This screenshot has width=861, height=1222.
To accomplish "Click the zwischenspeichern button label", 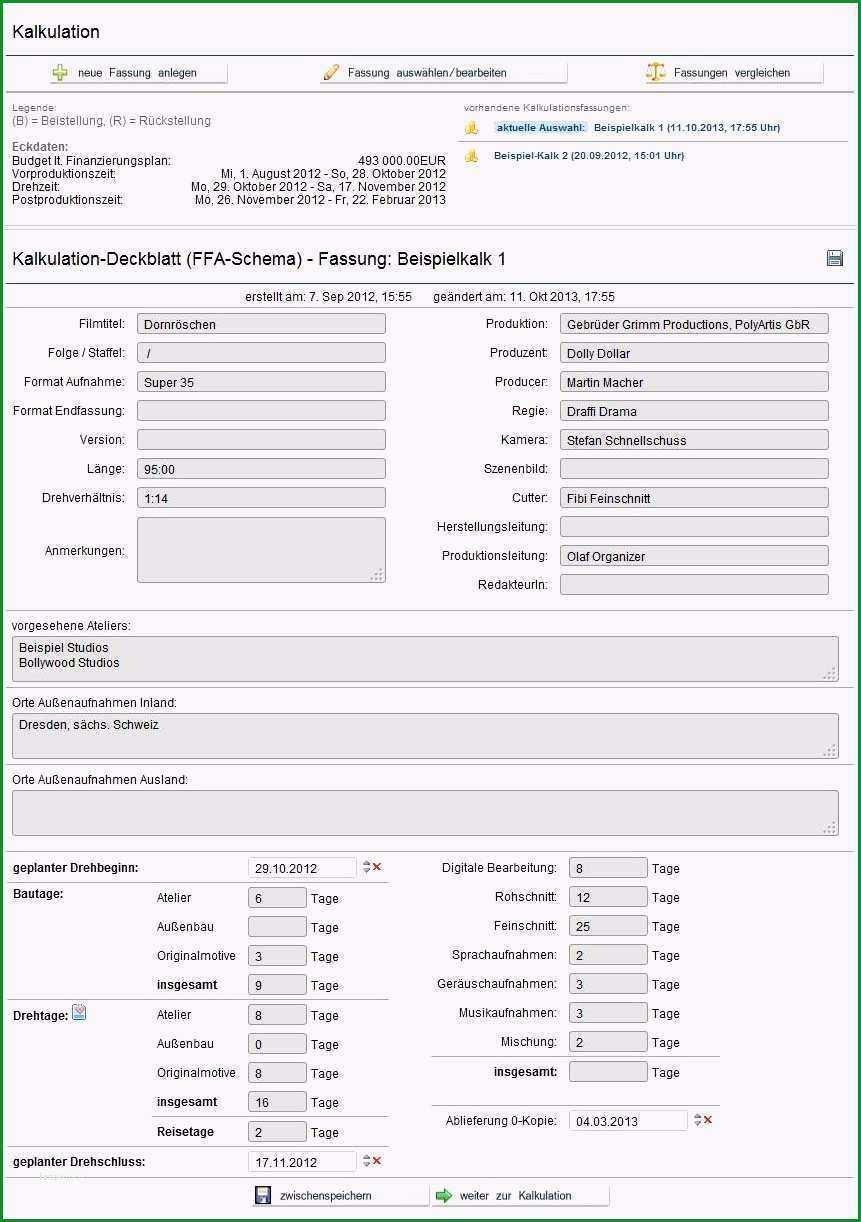I will click(x=326, y=1195).
